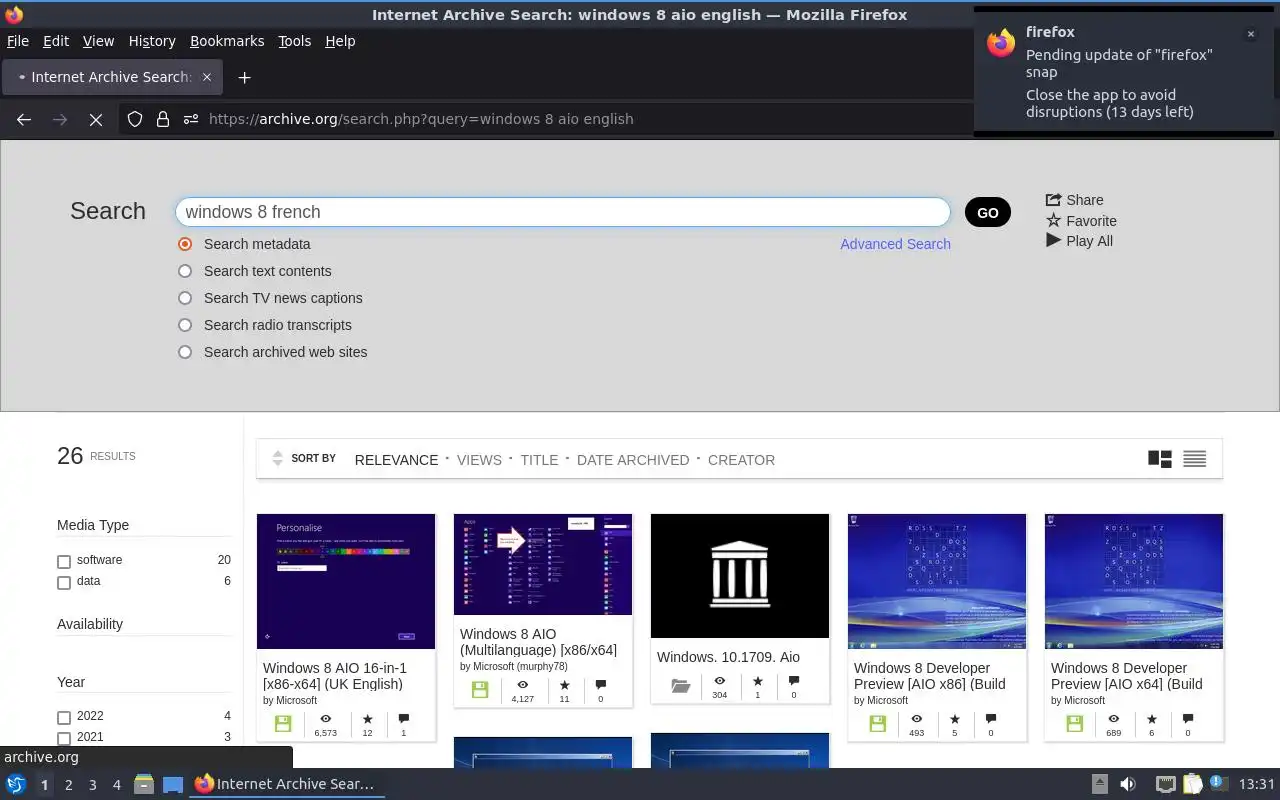1280x800 pixels.
Task: Open the View menu
Action: [98, 41]
